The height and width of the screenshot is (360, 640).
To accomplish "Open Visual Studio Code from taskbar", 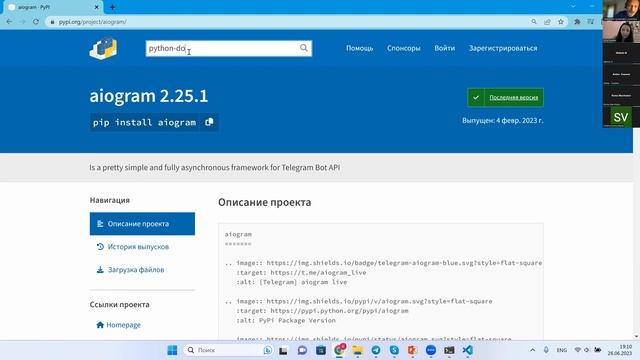I will tap(468, 350).
